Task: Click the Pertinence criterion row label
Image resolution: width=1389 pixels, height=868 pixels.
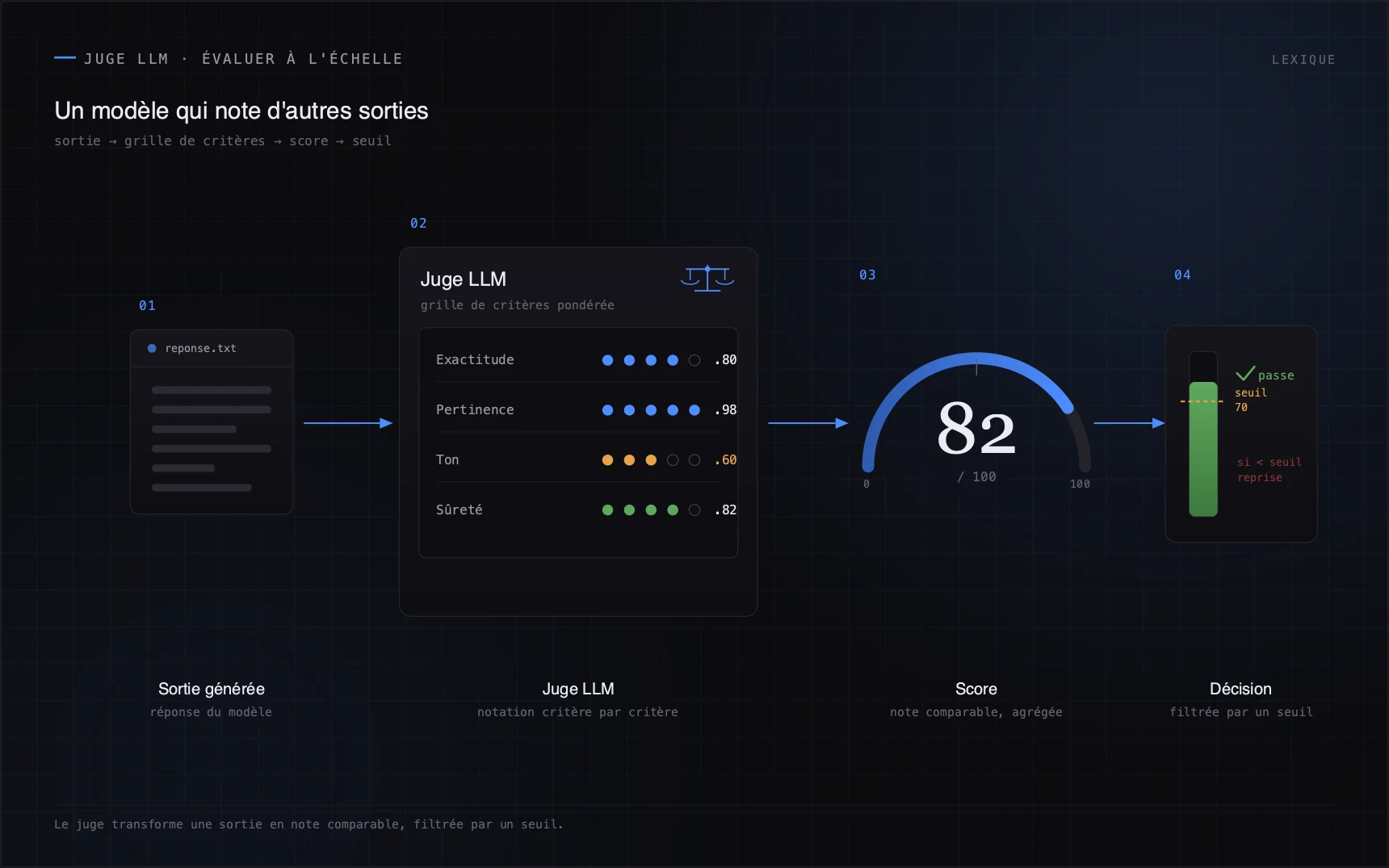Action: point(475,410)
